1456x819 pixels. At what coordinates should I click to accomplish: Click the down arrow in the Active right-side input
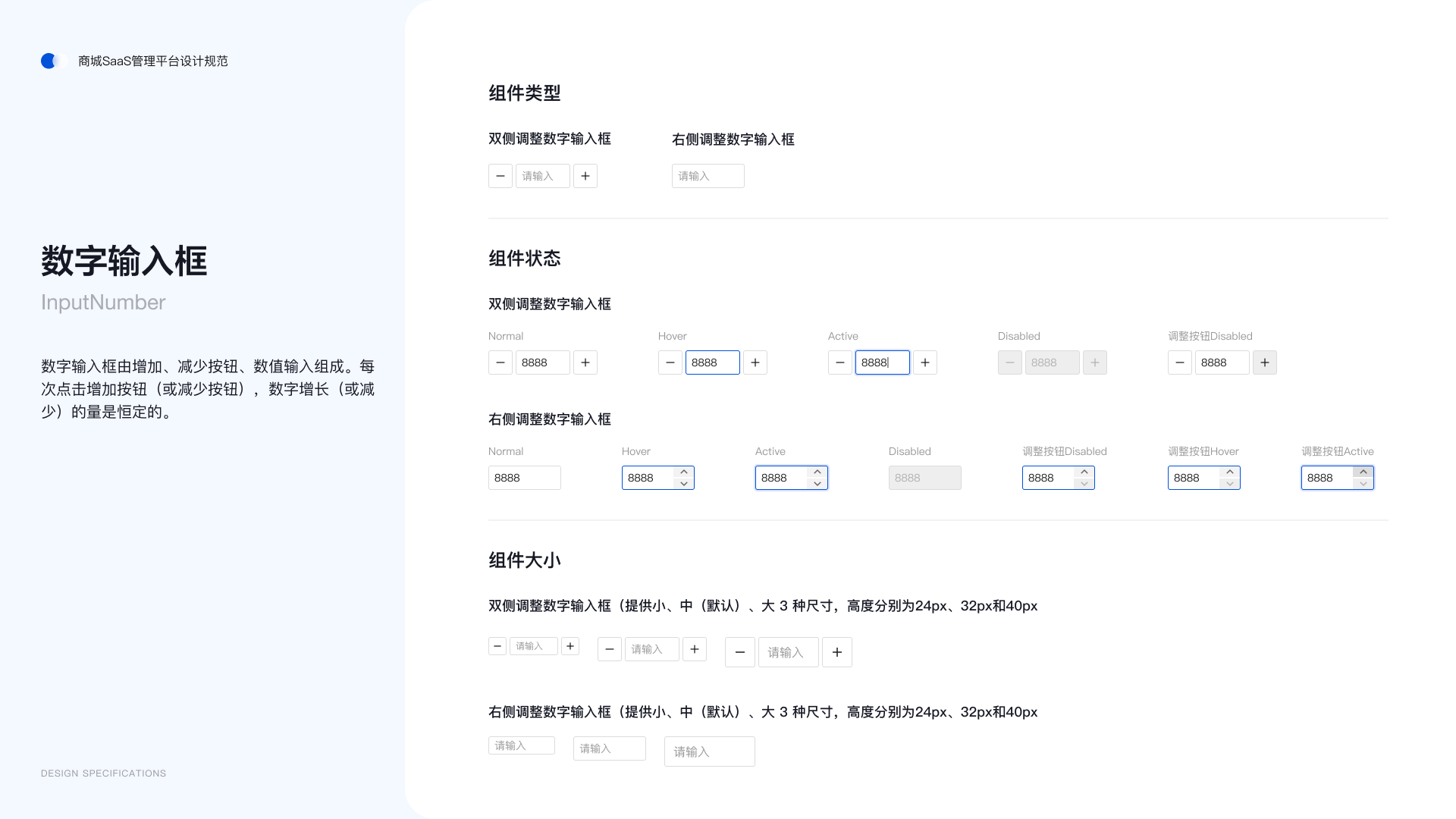click(x=817, y=483)
